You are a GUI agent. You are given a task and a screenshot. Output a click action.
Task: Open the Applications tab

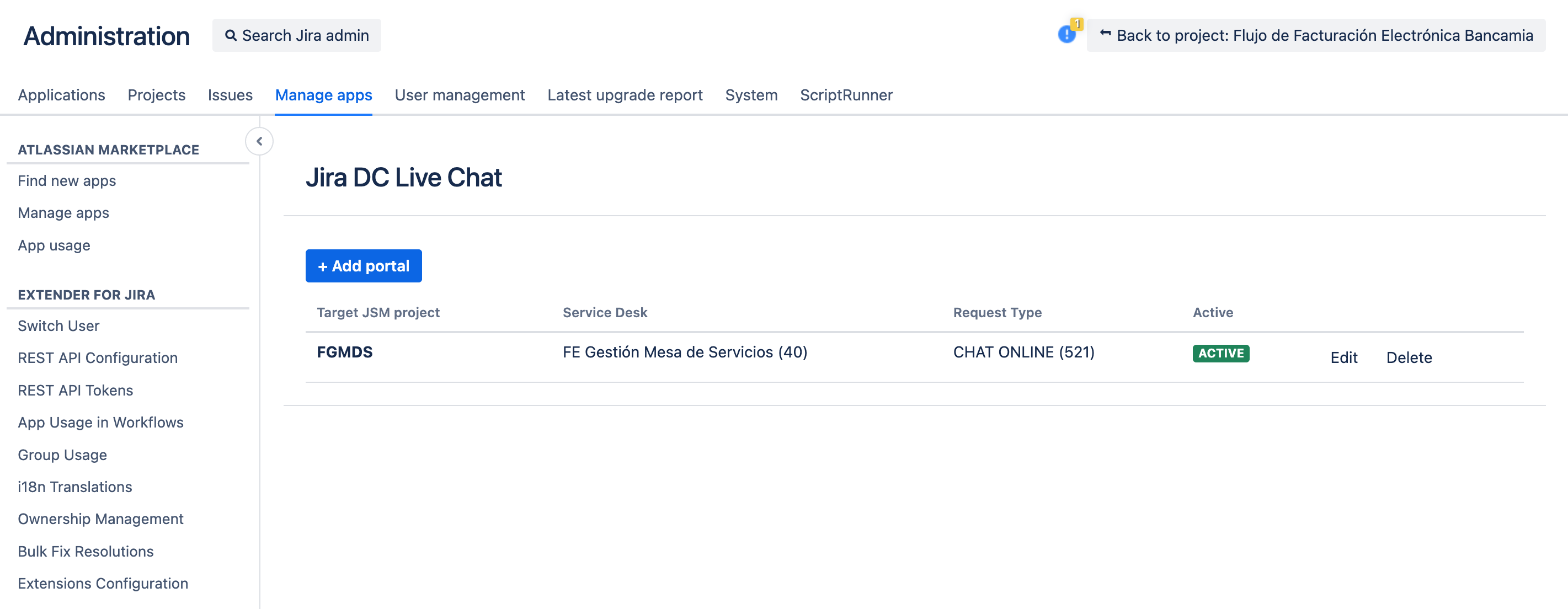point(61,95)
